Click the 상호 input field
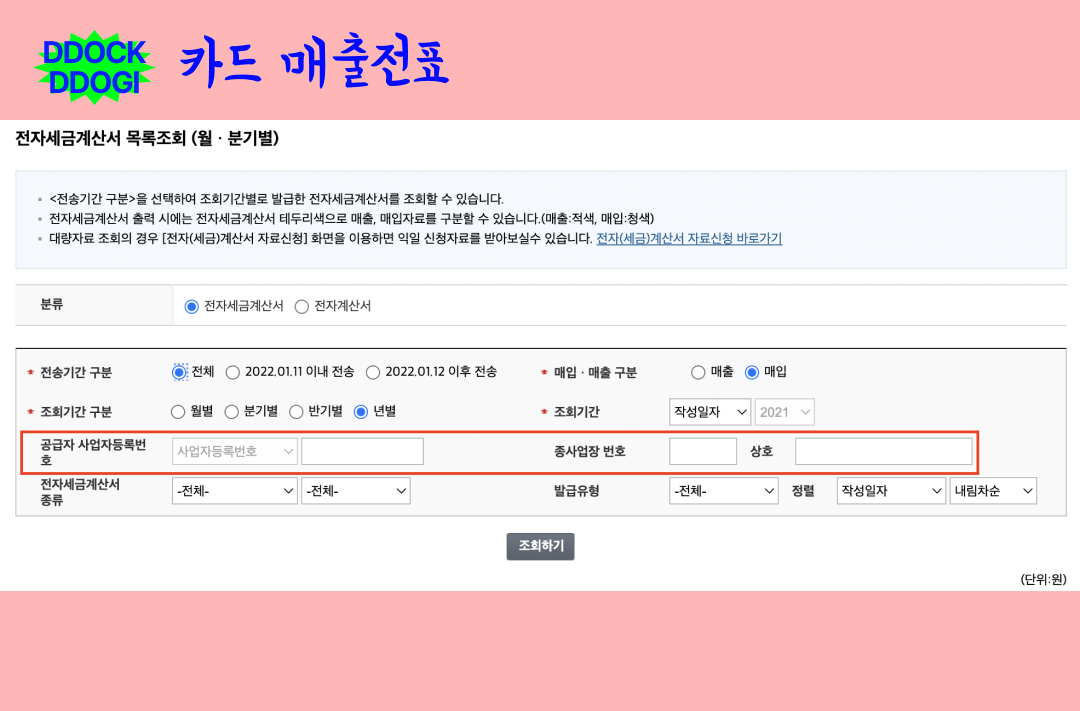The width and height of the screenshot is (1080, 711). (884, 451)
